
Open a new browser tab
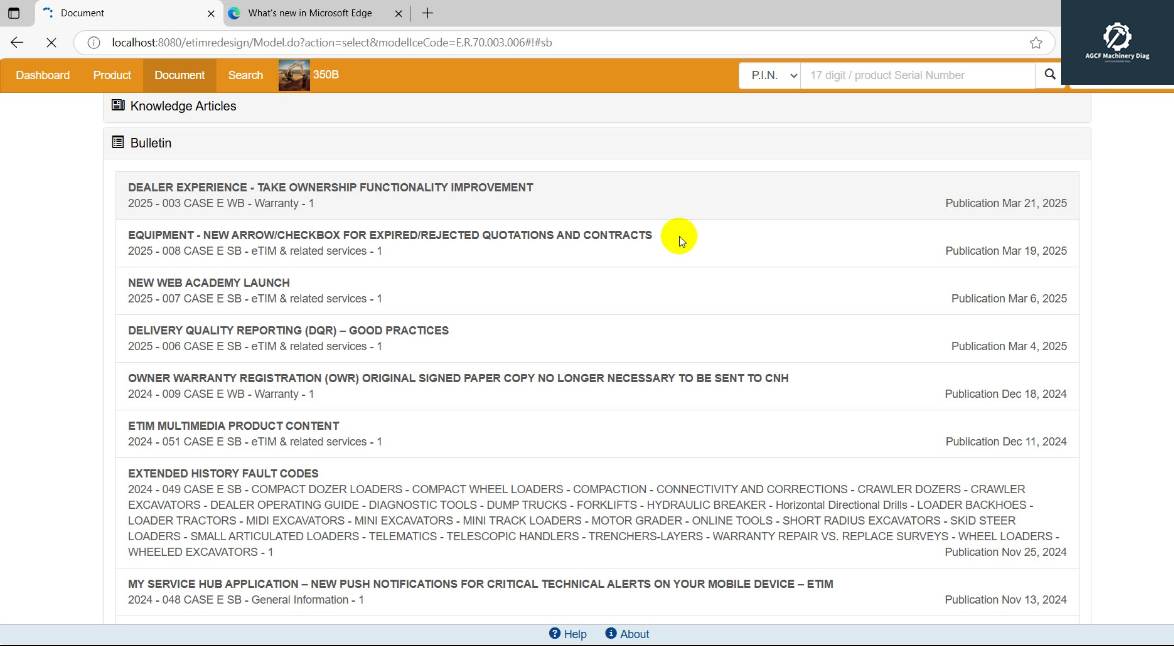427,13
